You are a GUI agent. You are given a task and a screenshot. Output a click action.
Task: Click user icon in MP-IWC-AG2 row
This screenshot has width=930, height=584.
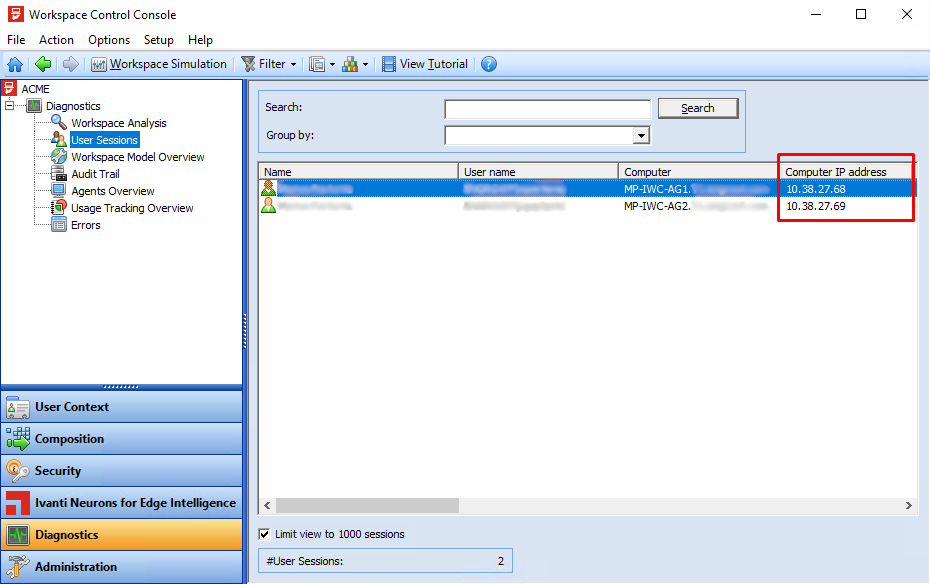pos(269,206)
